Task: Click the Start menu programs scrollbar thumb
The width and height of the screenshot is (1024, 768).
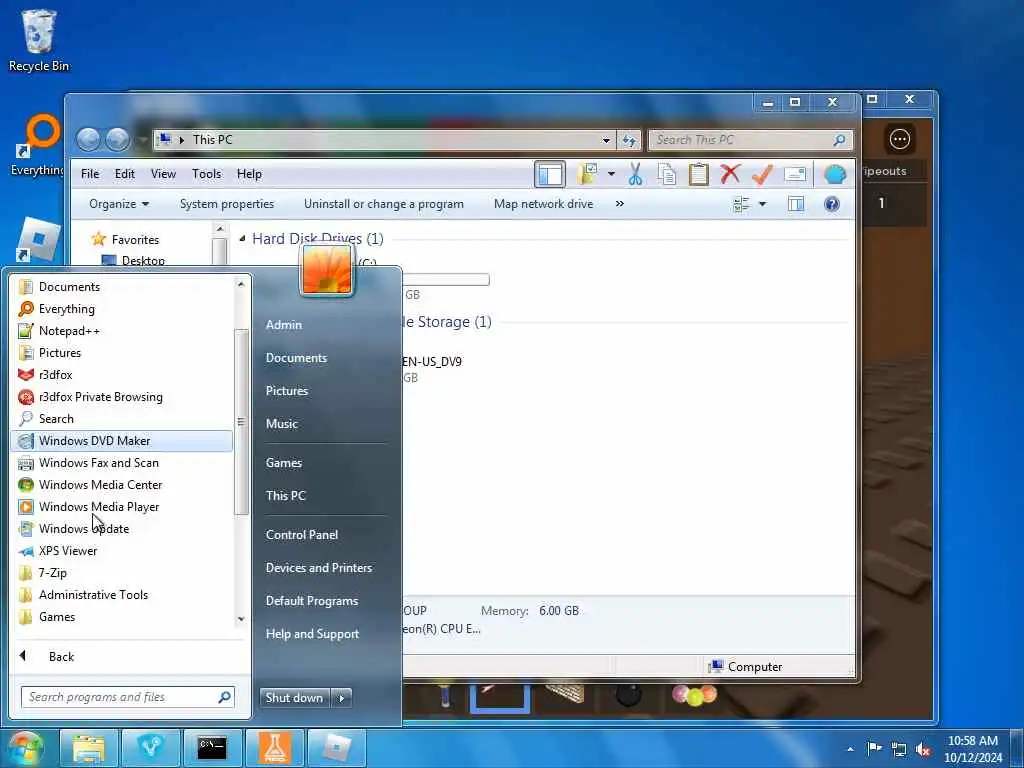Action: point(241,422)
